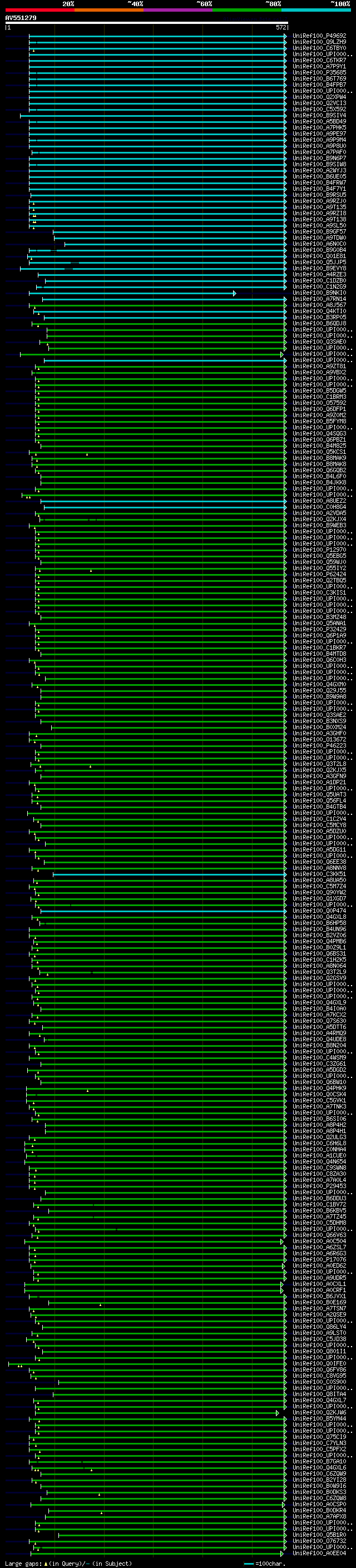Select label UniRef100_Q4SQG3
The height and width of the screenshot is (1568, 356).
(319, 433)
